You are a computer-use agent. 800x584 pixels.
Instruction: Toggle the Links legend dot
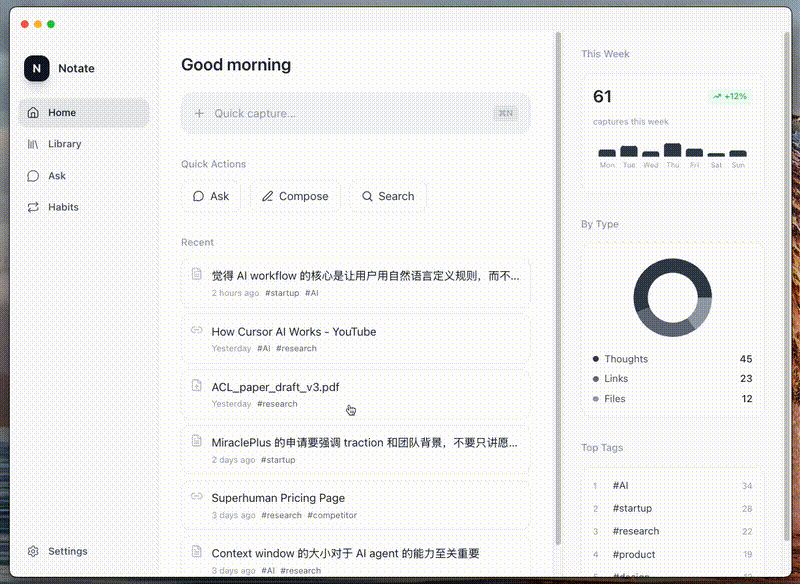click(595, 379)
